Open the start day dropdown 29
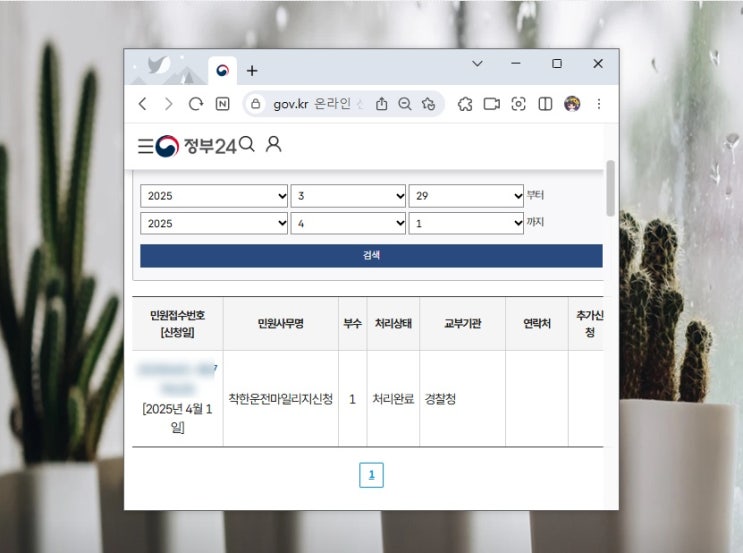 [466, 196]
